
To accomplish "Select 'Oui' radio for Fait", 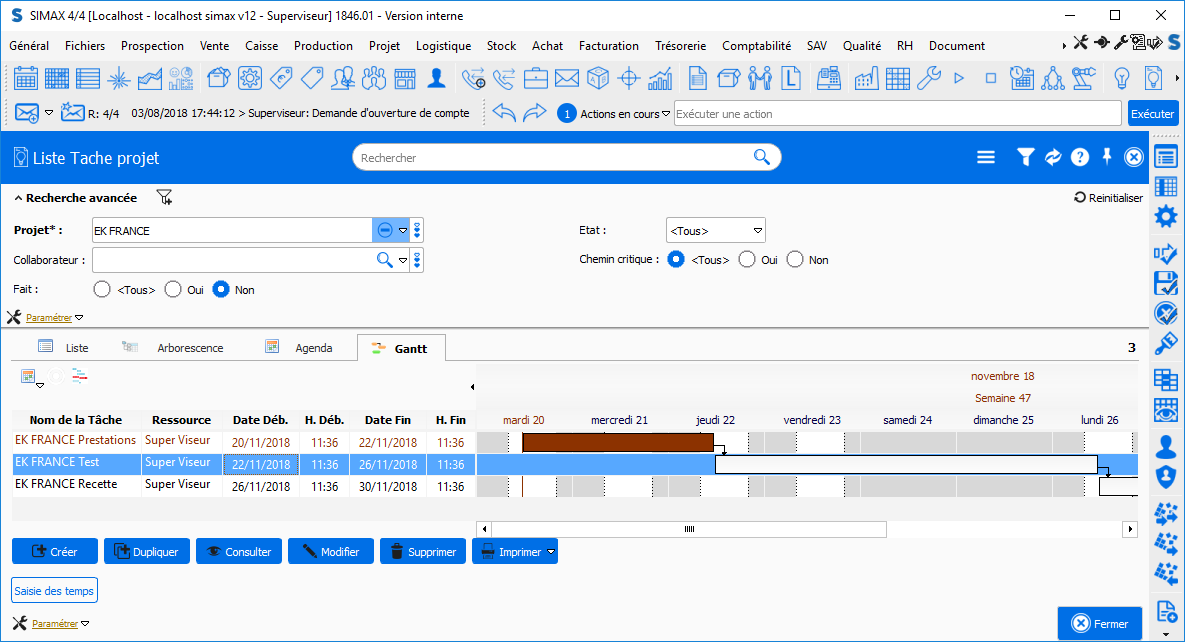I will click(x=173, y=290).
